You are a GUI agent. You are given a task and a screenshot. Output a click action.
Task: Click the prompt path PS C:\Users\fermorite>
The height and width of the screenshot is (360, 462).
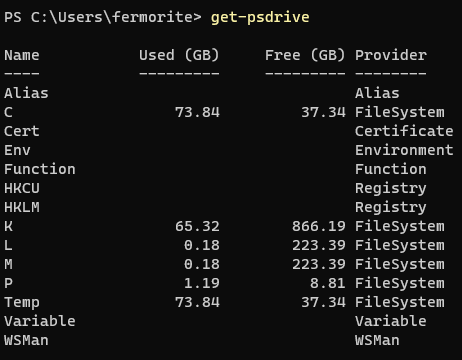[103, 17]
